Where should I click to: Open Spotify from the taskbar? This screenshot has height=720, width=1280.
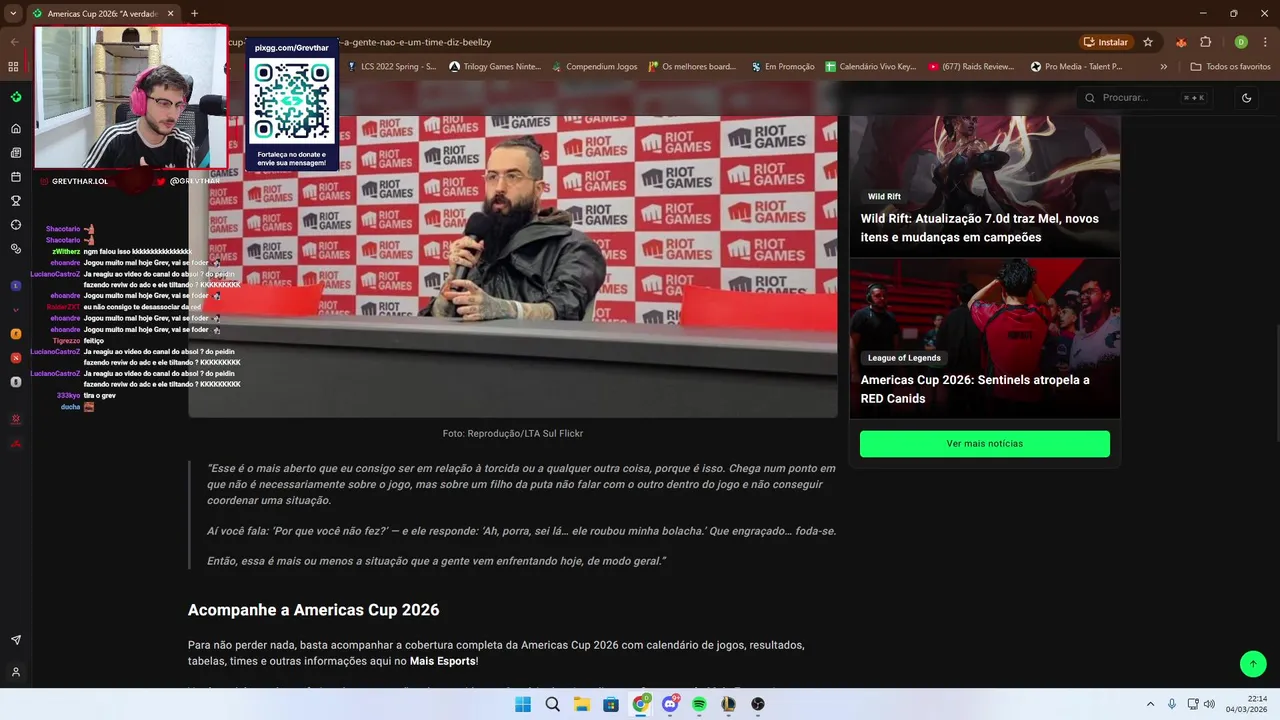699,704
